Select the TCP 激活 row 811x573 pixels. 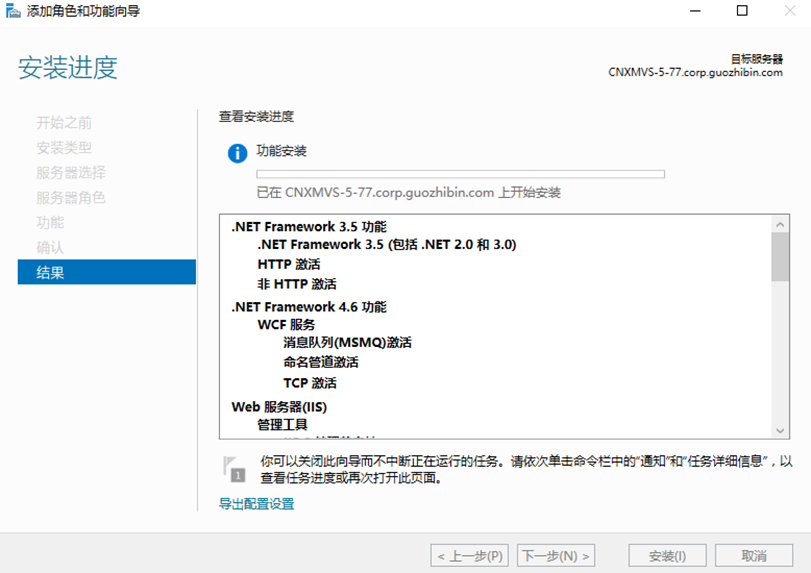(310, 383)
